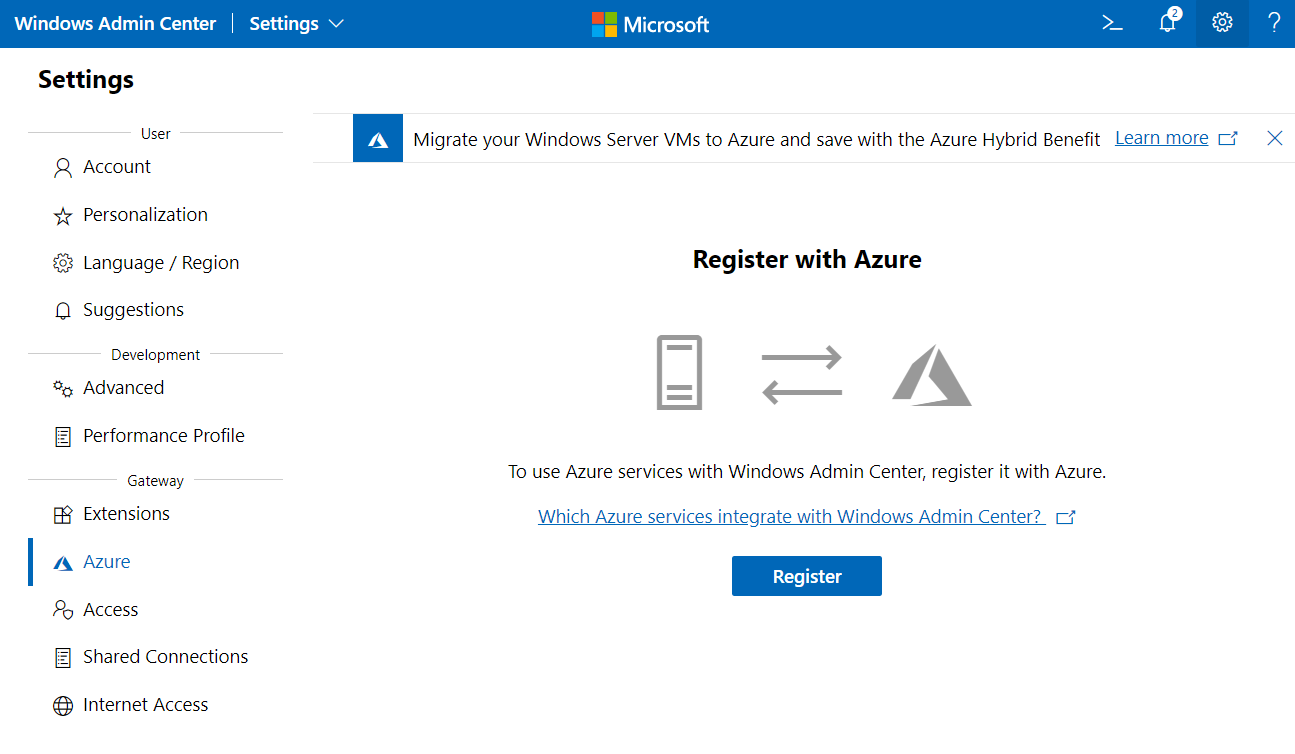
Task: Open the Azure services integration link
Action: tap(790, 517)
